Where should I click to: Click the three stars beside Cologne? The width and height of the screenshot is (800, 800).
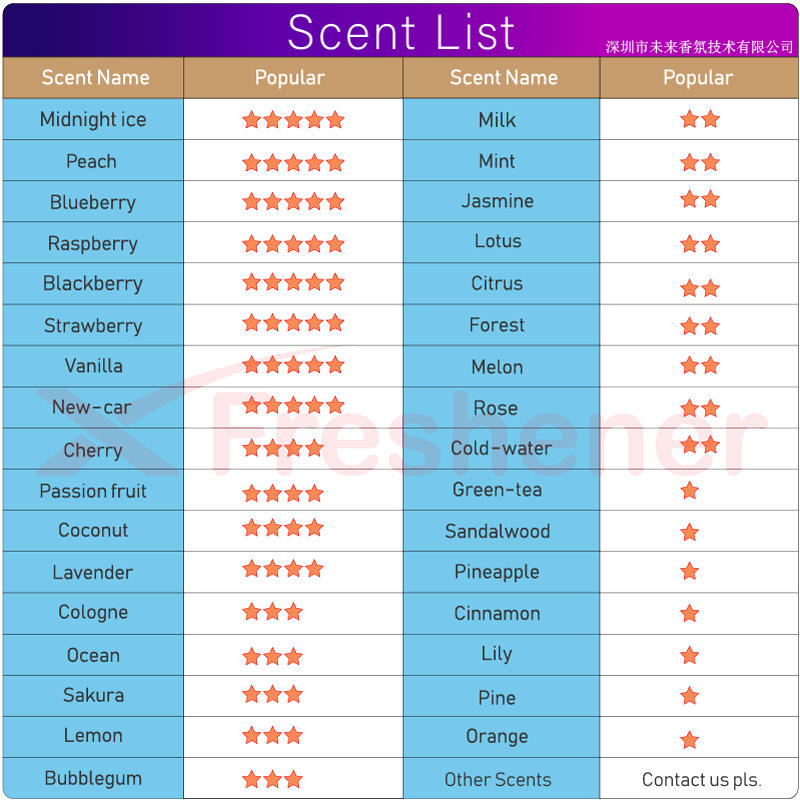point(272,611)
